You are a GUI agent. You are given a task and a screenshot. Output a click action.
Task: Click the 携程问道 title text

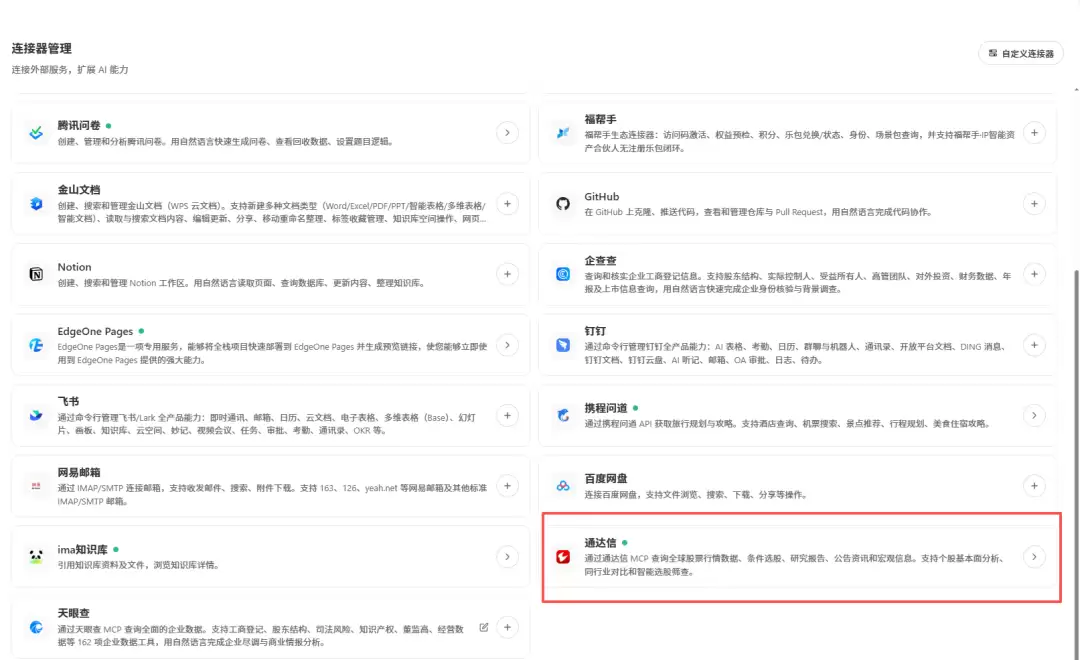pyautogui.click(x=605, y=408)
